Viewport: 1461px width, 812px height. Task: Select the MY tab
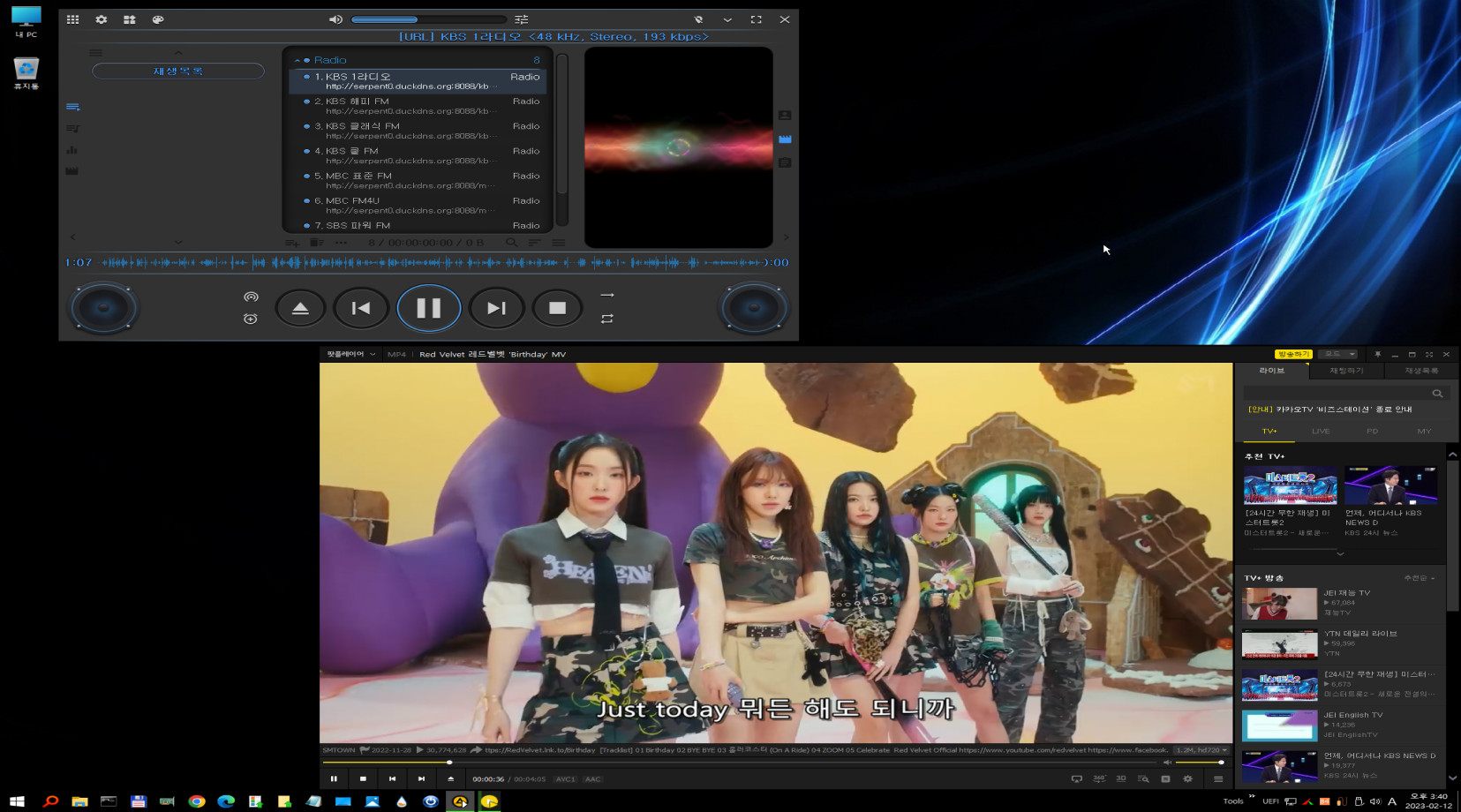tap(1424, 432)
